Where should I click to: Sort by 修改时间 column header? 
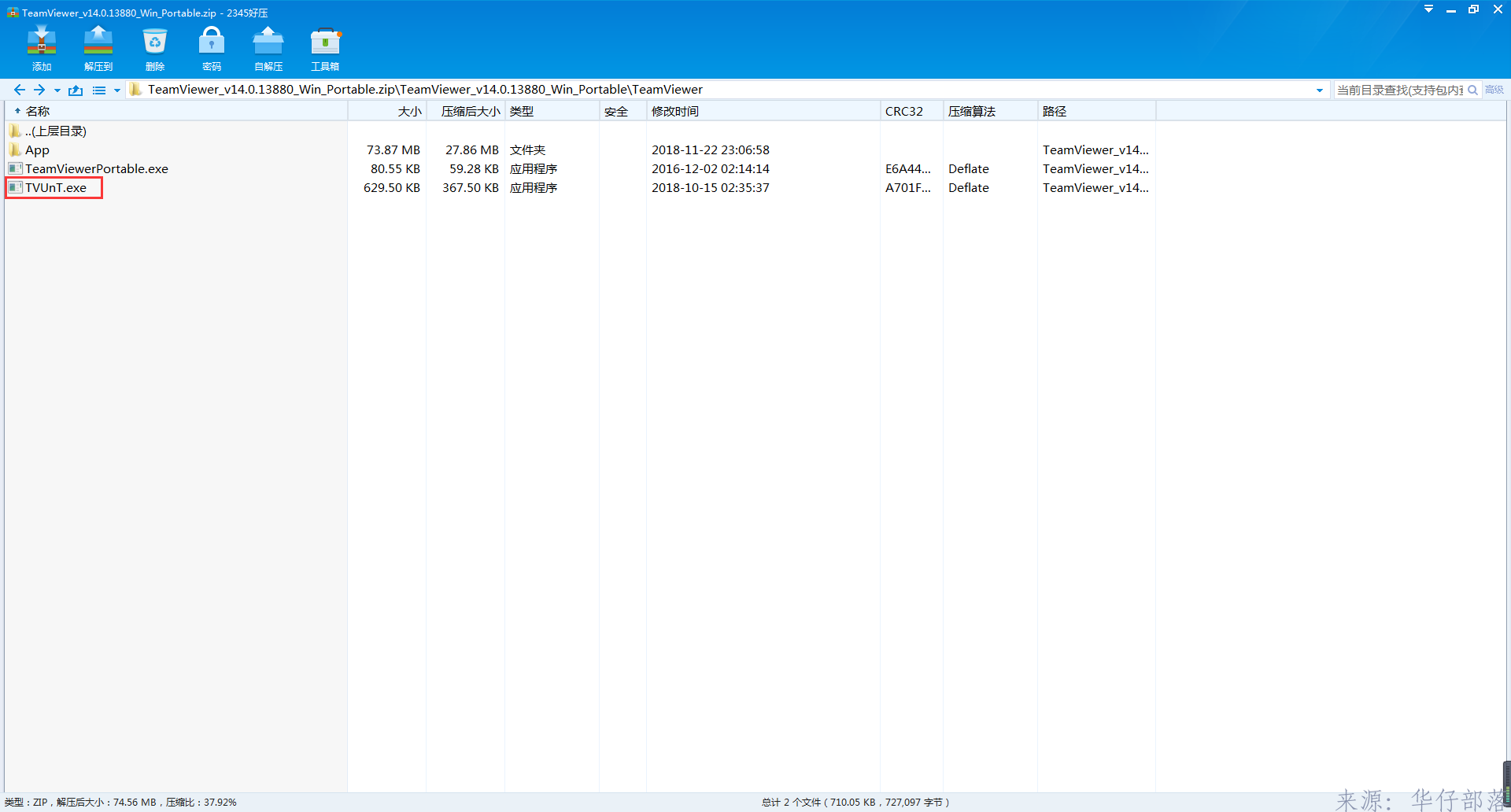pos(763,111)
